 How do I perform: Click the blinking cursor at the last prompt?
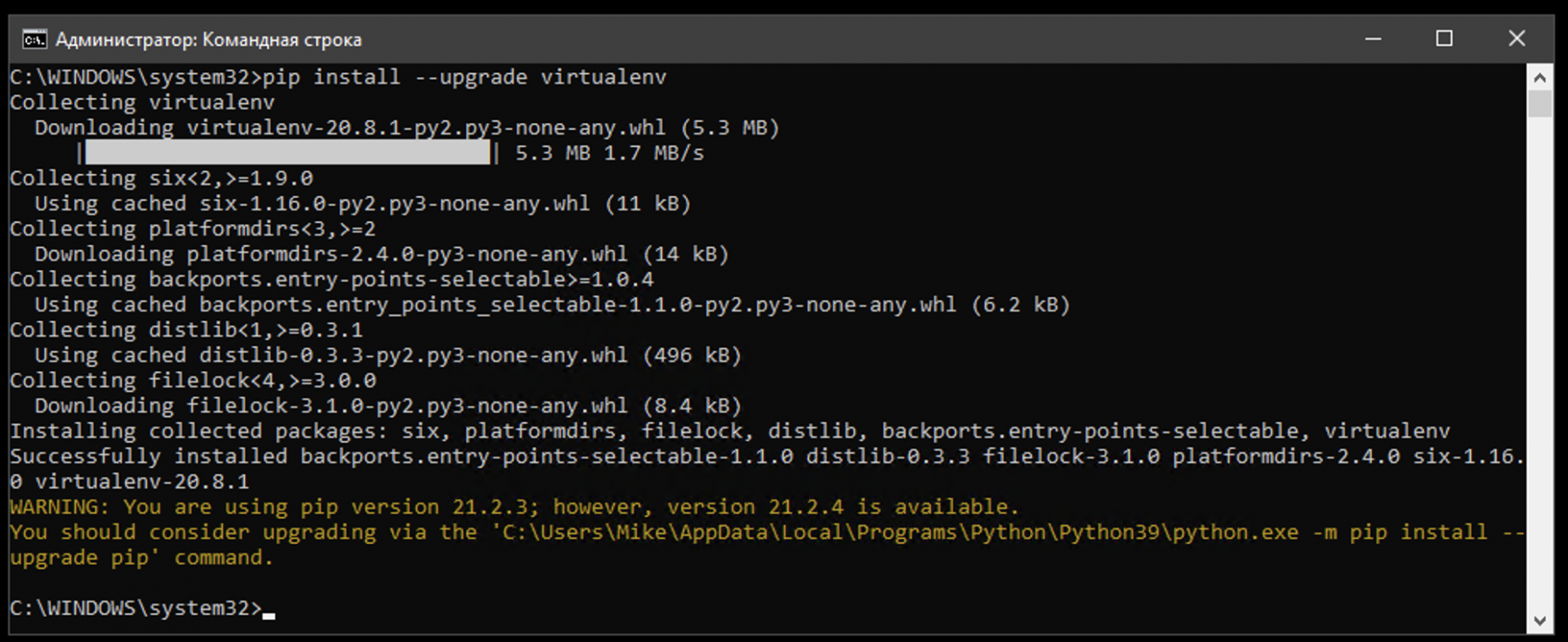tap(269, 614)
